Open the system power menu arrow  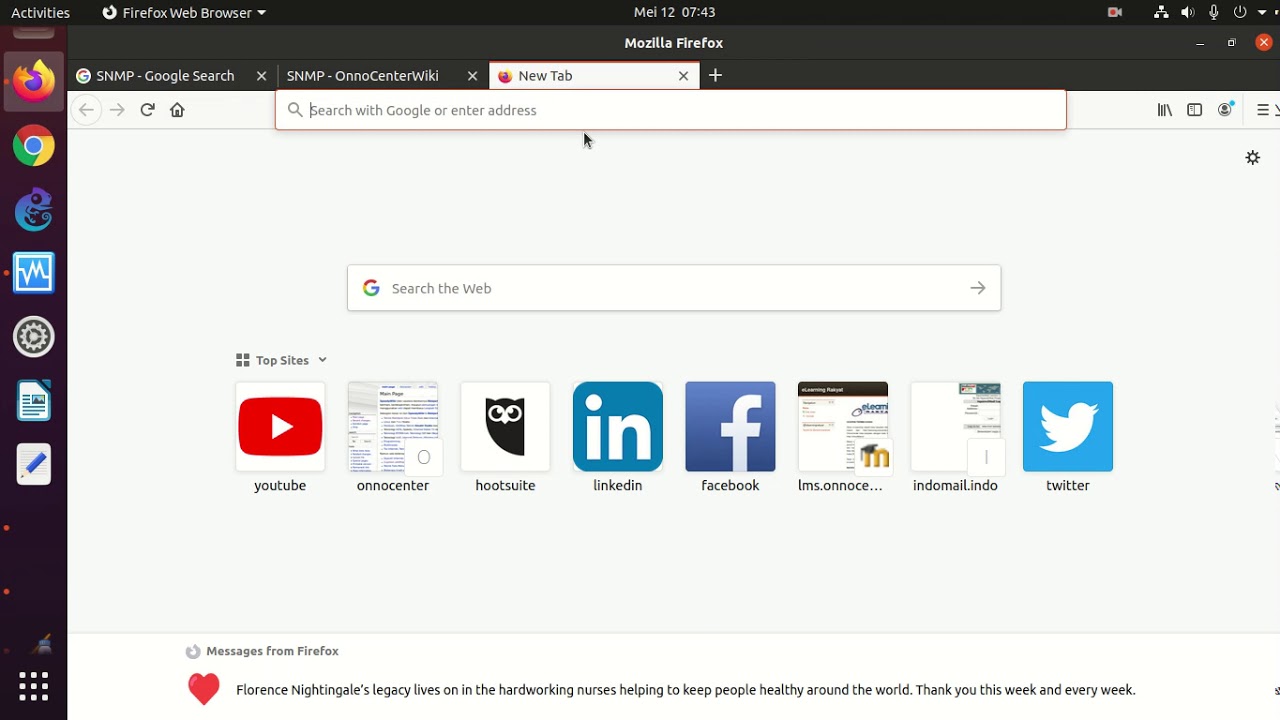pos(1262,12)
